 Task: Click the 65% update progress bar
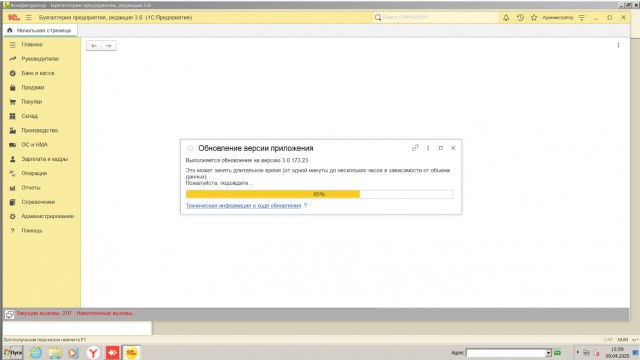click(320, 194)
